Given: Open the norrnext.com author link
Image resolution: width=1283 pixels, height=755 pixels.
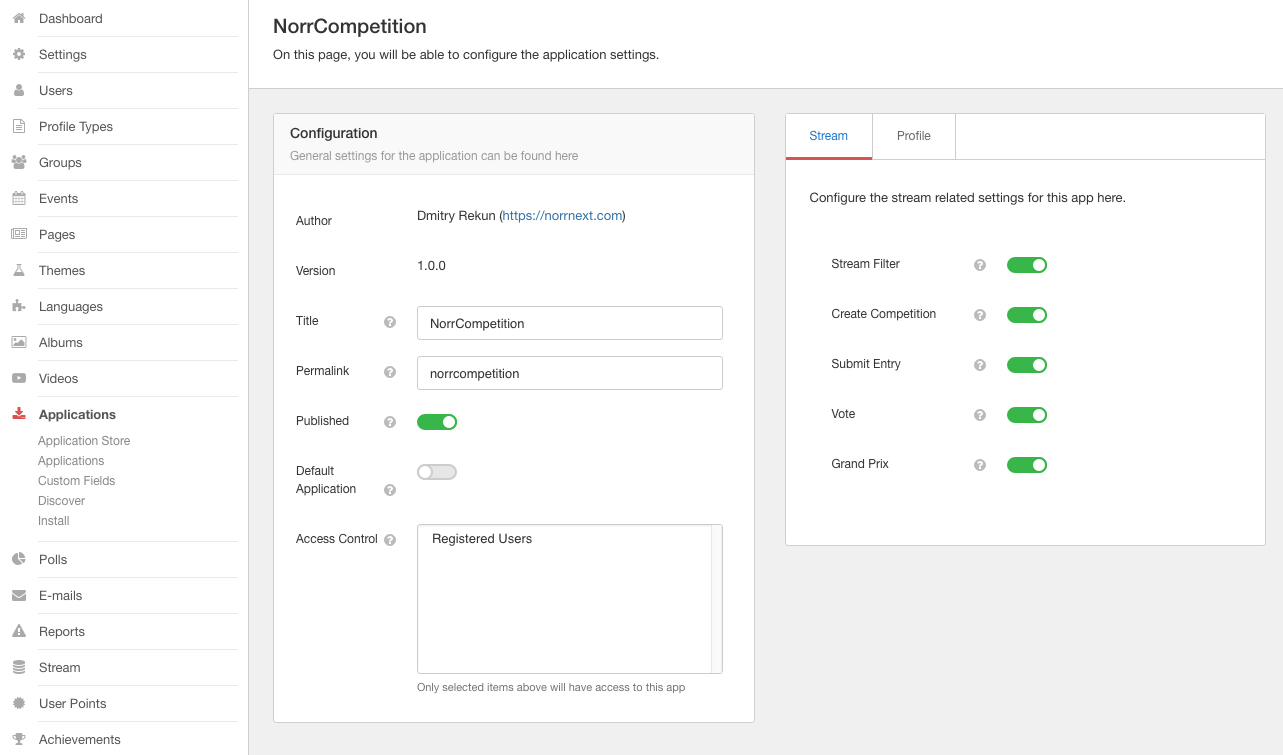Looking at the screenshot, I should 562,216.
